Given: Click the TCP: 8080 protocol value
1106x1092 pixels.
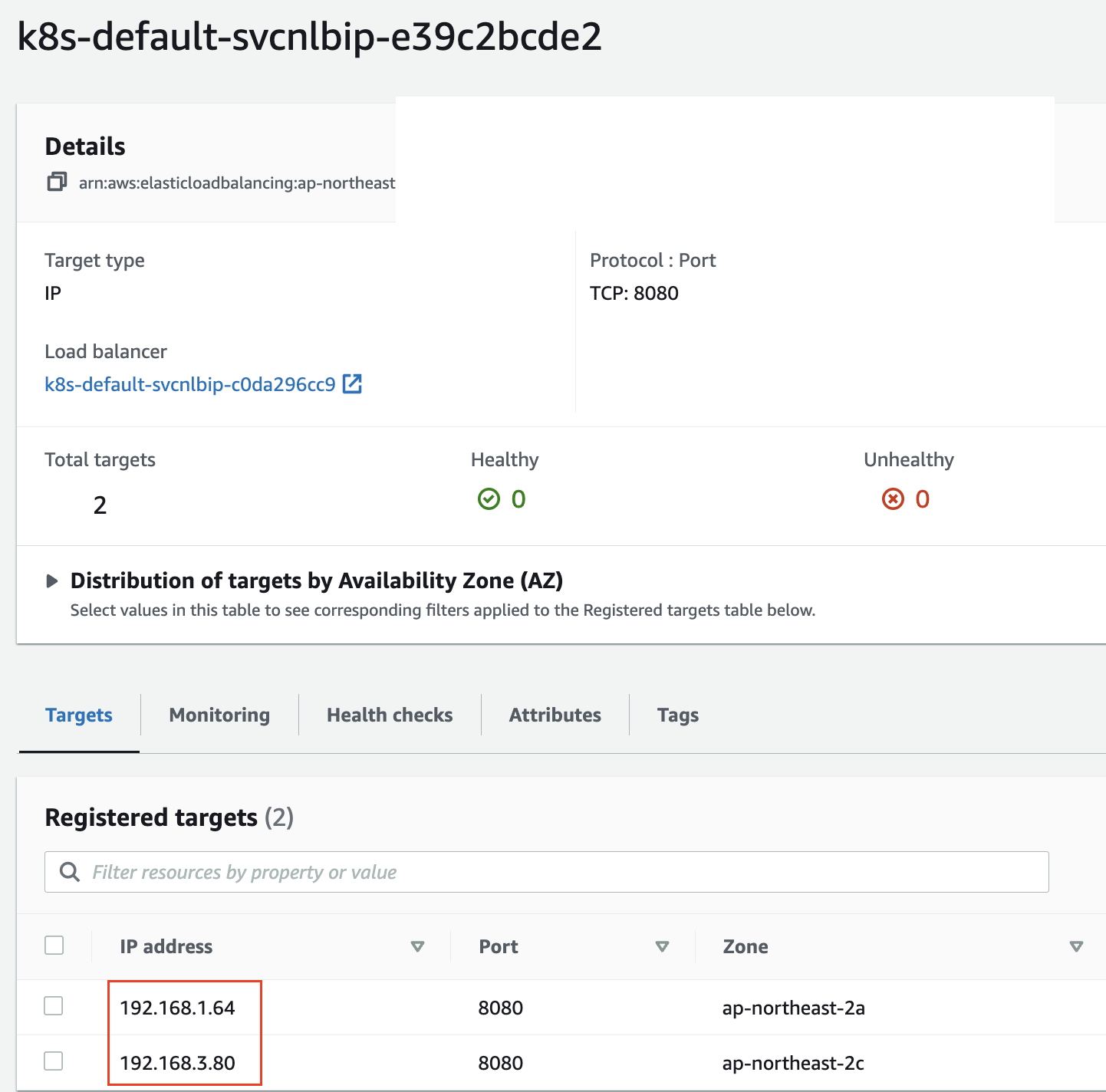Looking at the screenshot, I should [x=634, y=293].
